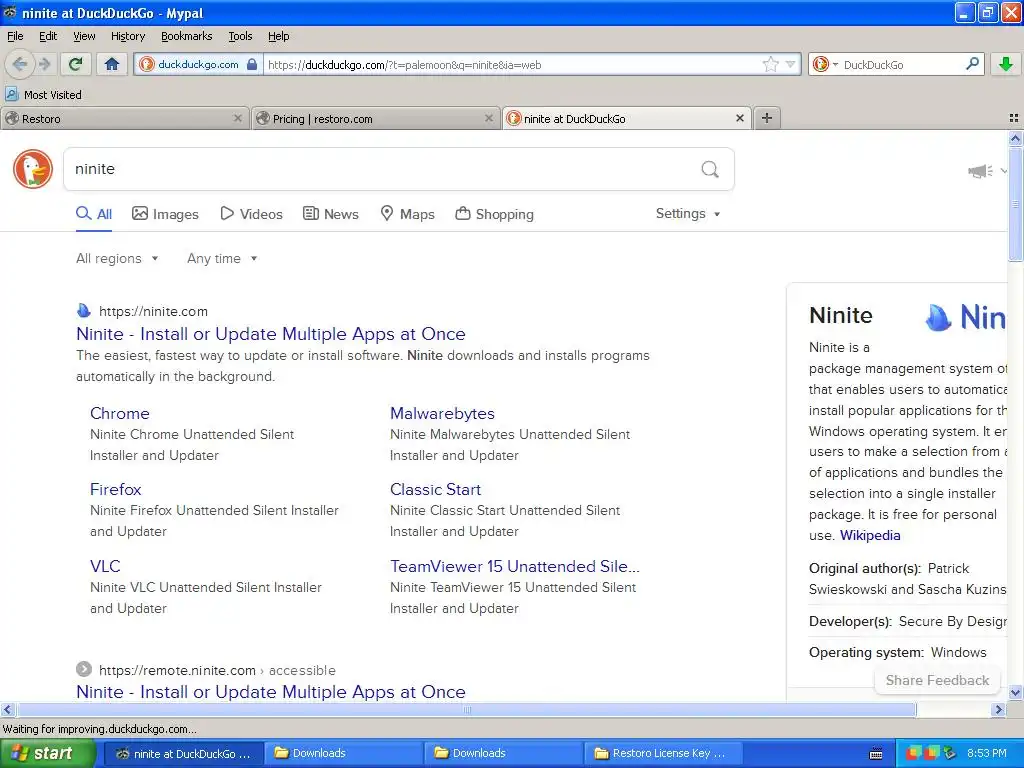The image size is (1024, 768).
Task: Open the Wikipedia link in Ninite panel
Action: pos(870,536)
